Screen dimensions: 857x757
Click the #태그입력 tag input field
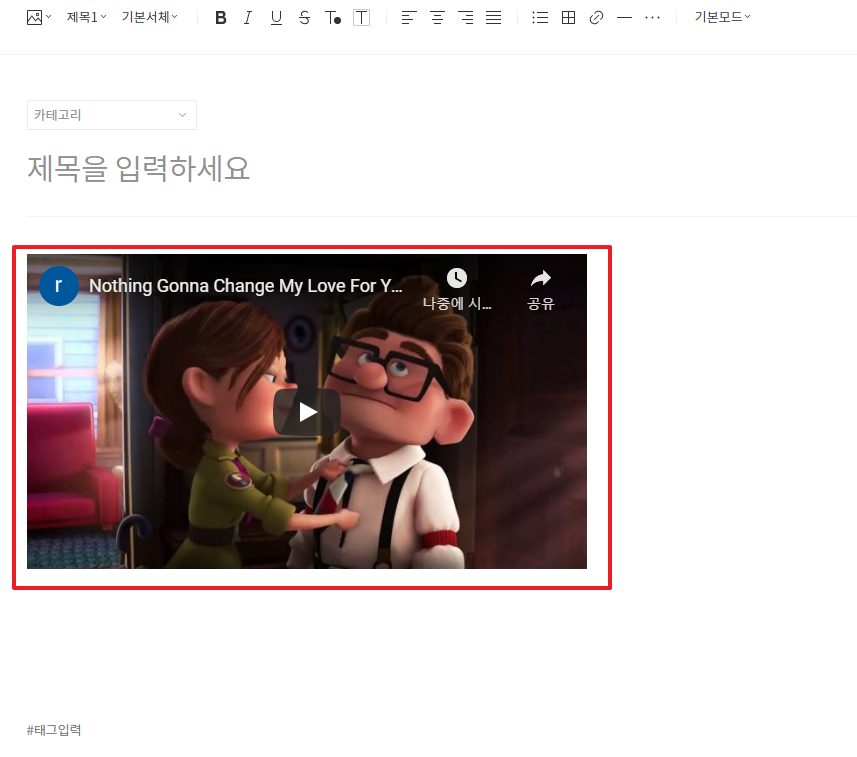[x=54, y=730]
